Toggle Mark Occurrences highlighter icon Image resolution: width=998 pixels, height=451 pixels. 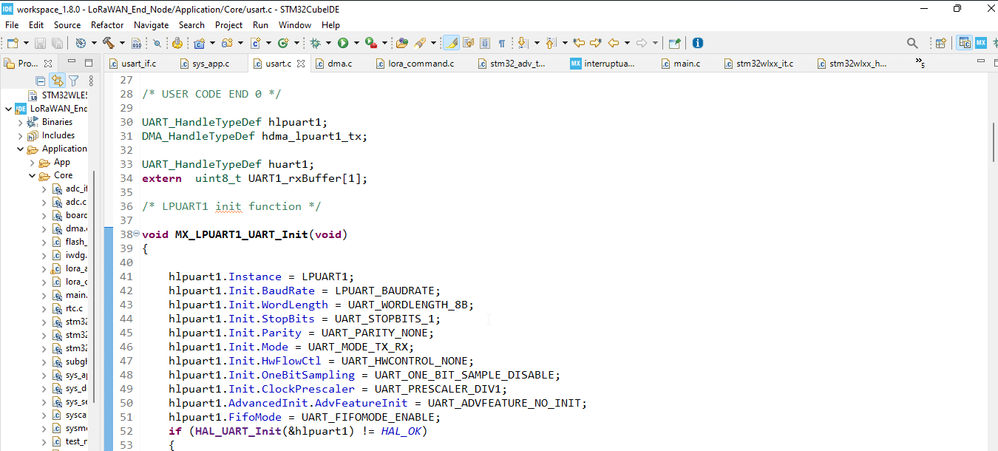pos(451,43)
